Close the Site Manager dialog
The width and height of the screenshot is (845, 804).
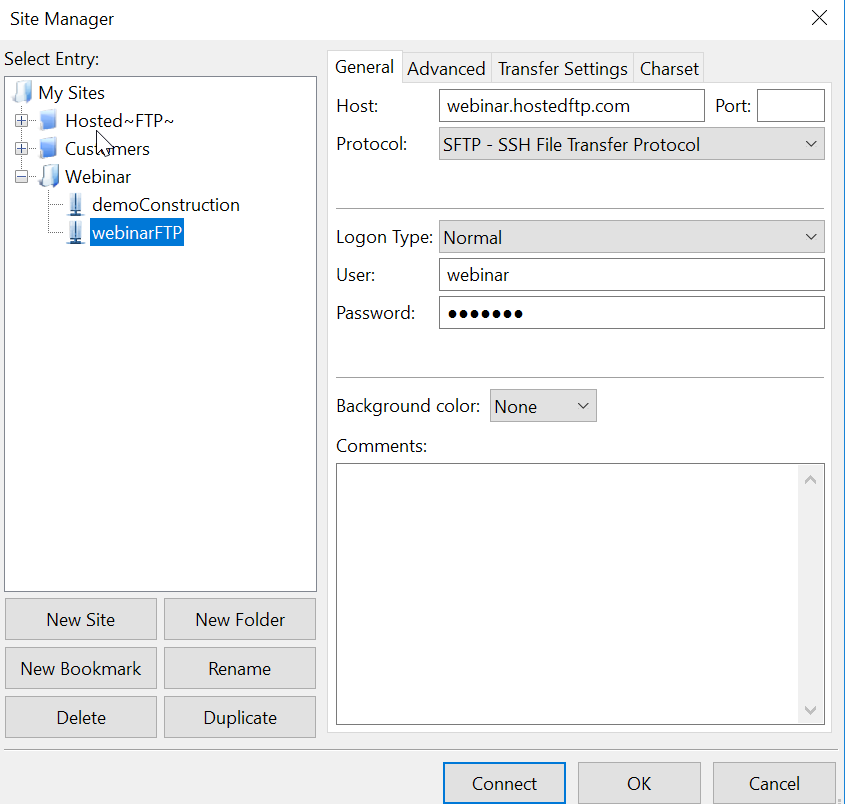pos(819,18)
